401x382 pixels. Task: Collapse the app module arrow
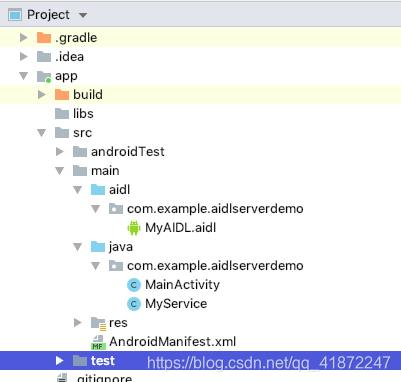(x=23, y=76)
